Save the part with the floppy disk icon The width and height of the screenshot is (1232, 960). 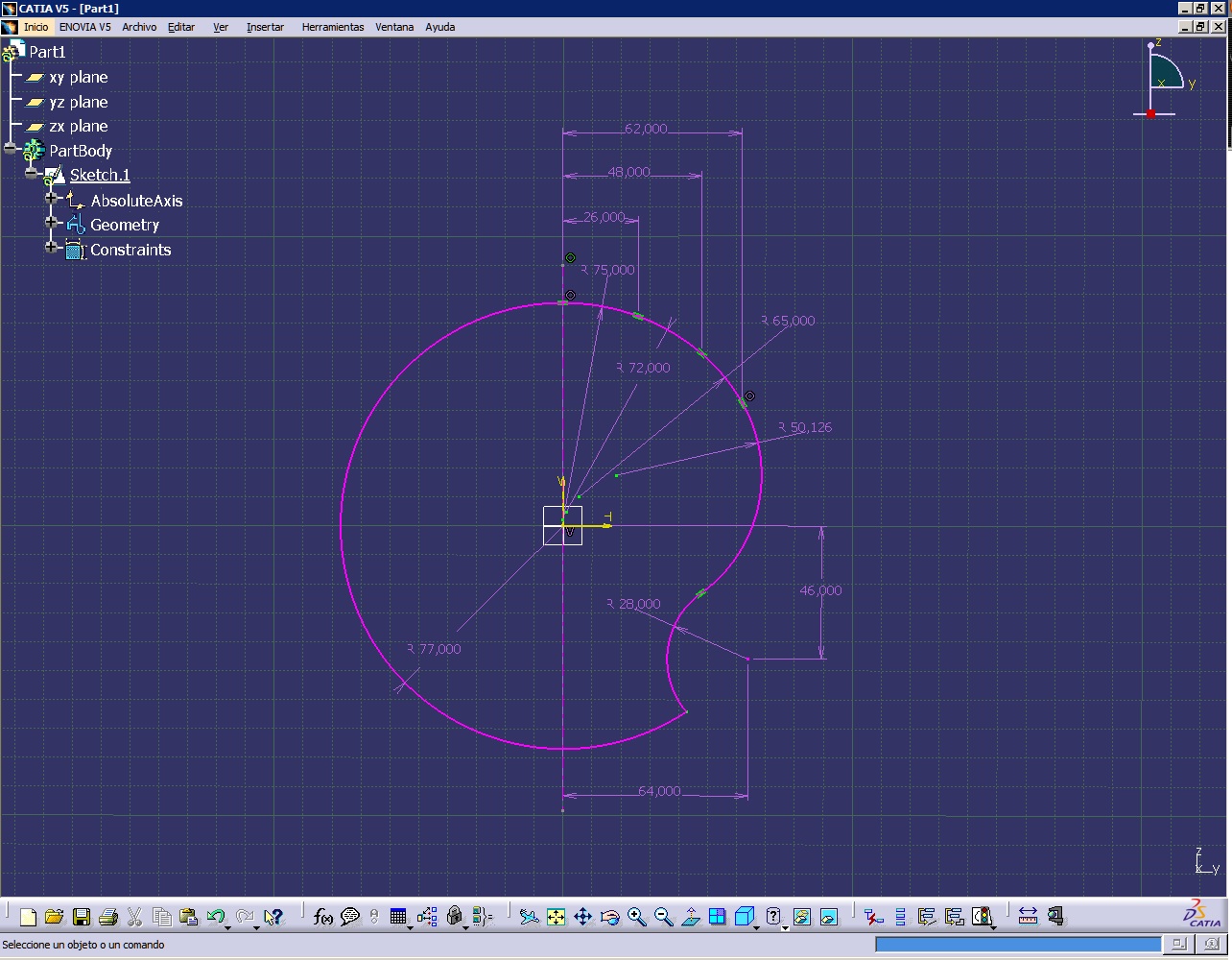(x=82, y=917)
